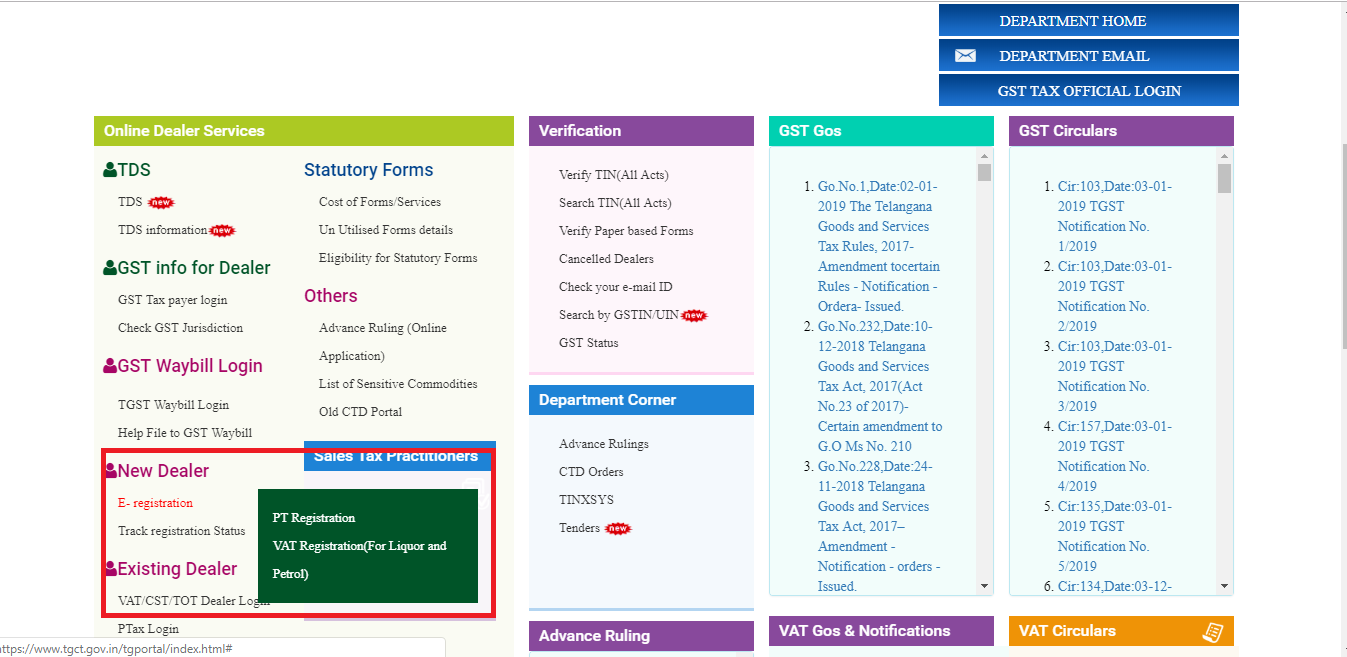Screen dimensions: 1347x657
Task: Open Cancelled Dealers link
Action: pyautogui.click(x=606, y=259)
